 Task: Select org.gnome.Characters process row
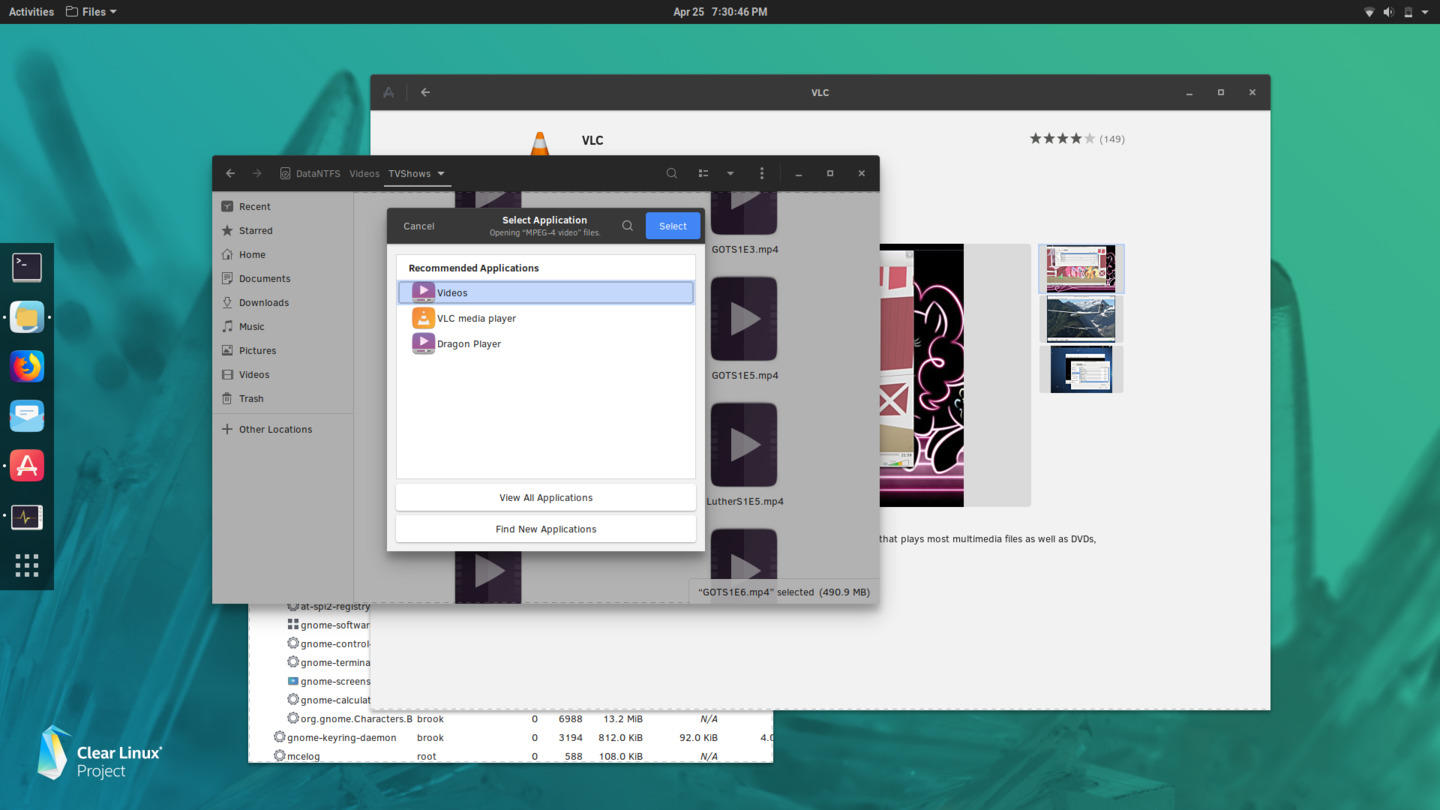(511, 719)
